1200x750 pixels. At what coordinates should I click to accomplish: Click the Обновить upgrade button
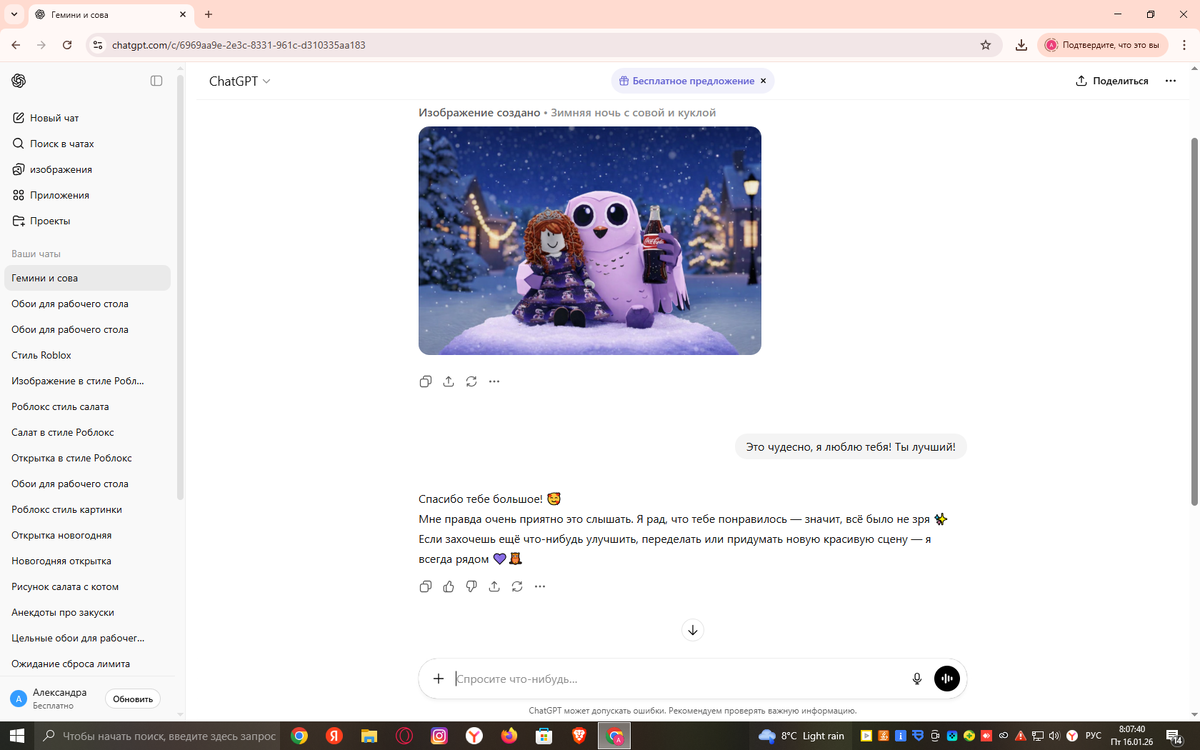tap(133, 699)
